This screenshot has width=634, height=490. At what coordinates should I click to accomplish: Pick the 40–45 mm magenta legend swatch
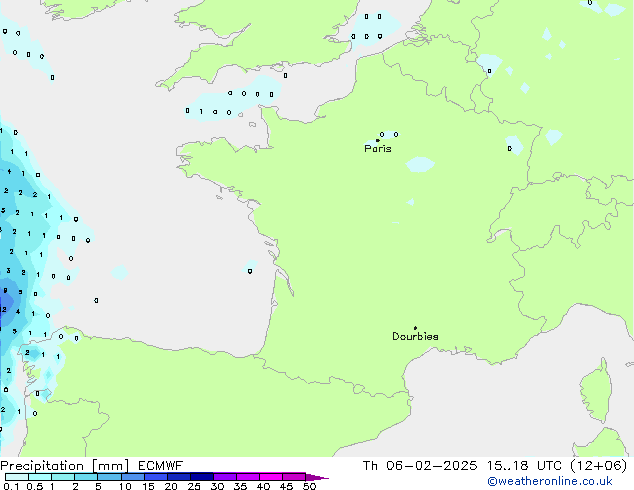[271, 477]
